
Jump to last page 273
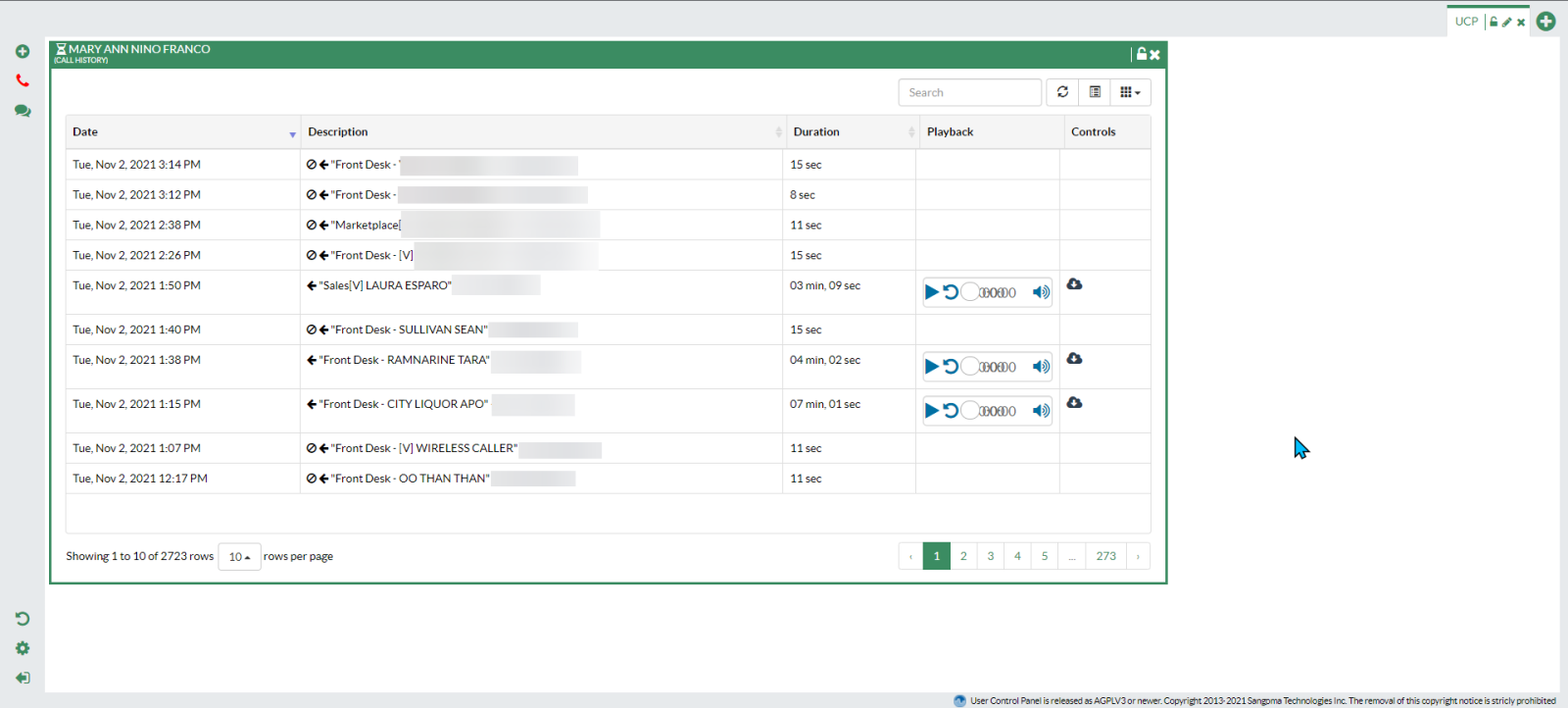1106,556
